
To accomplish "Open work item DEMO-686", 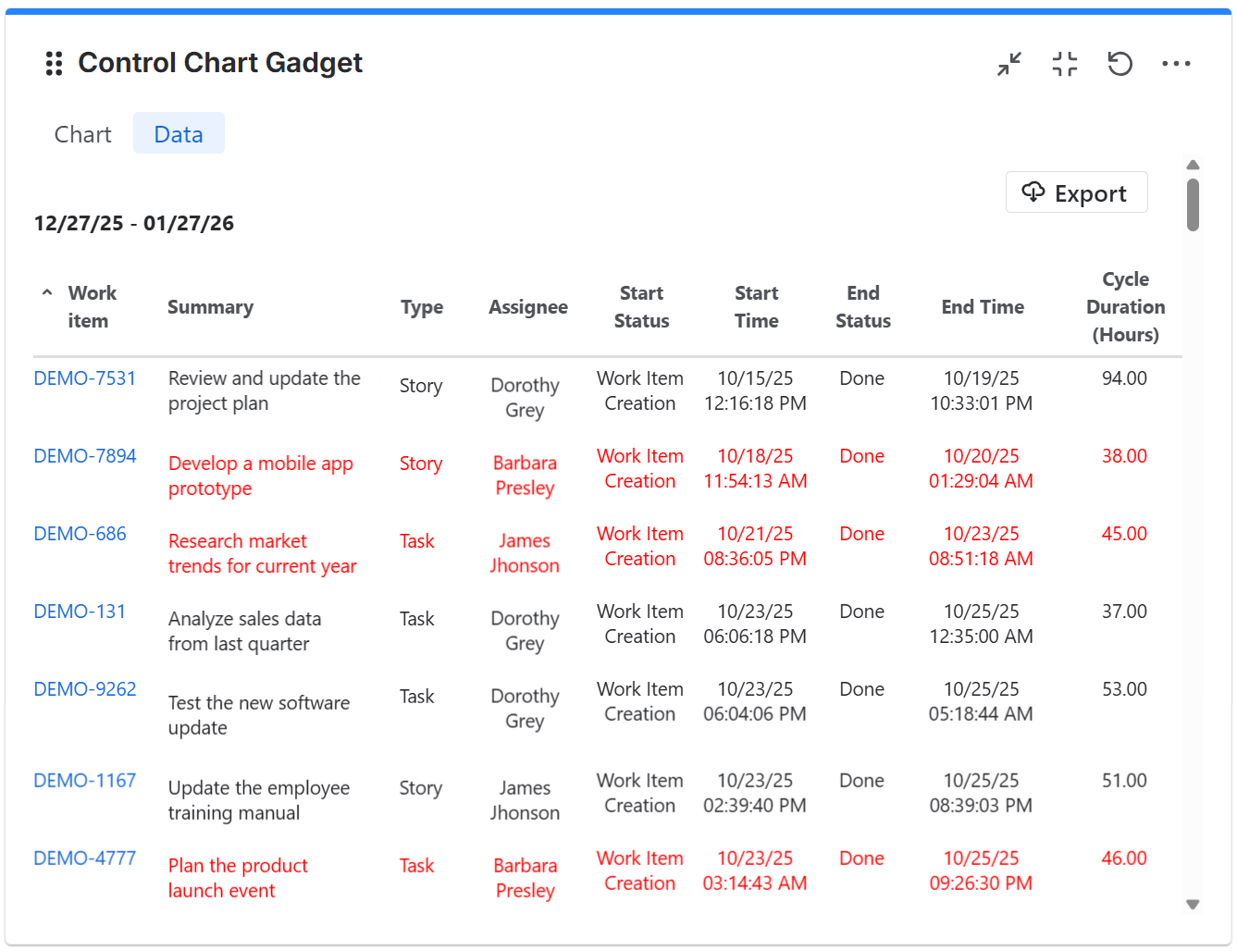I will tap(80, 533).
